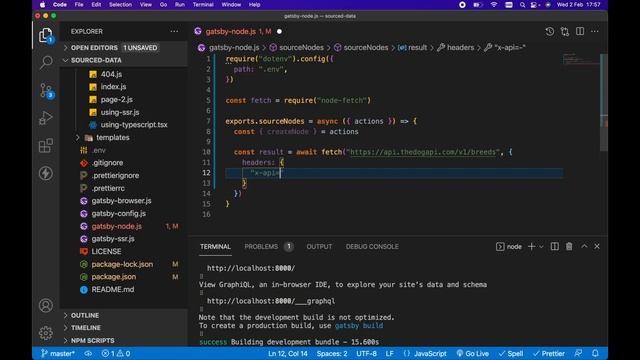Select the Terminal panel tab
The width and height of the screenshot is (640, 360).
[215, 247]
